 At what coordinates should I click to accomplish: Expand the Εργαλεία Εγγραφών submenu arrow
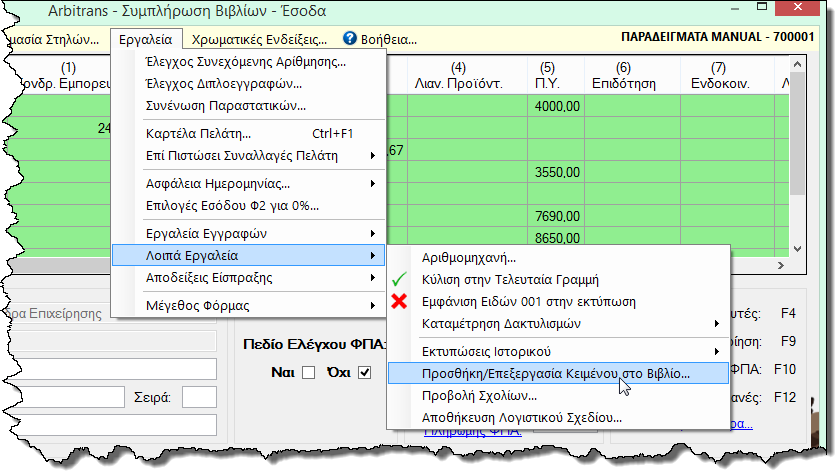tap(373, 233)
